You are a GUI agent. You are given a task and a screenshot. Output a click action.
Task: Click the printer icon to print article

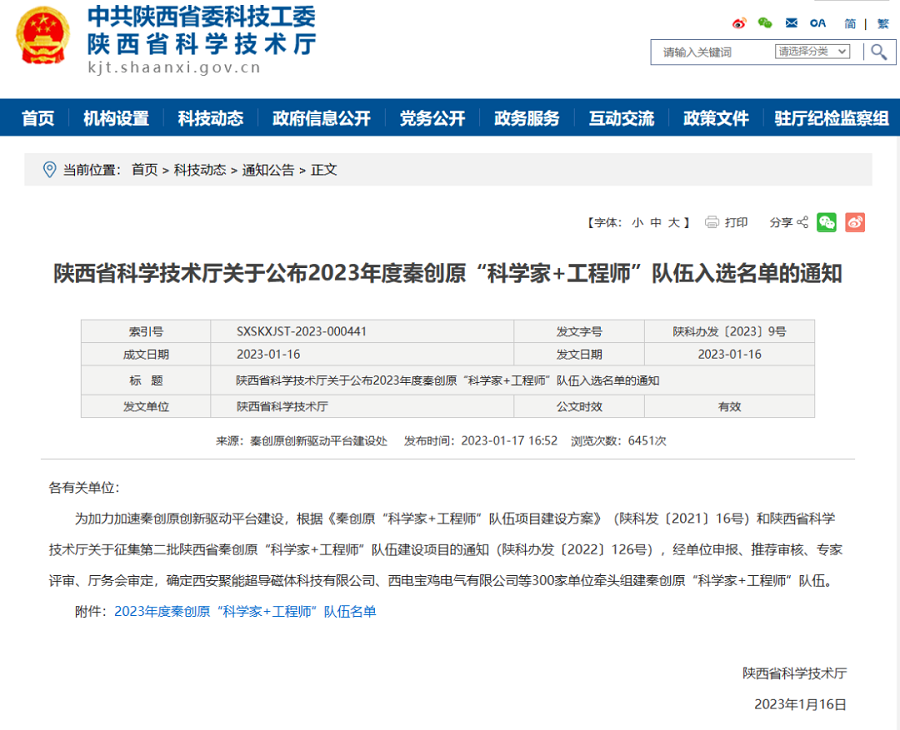tap(712, 222)
